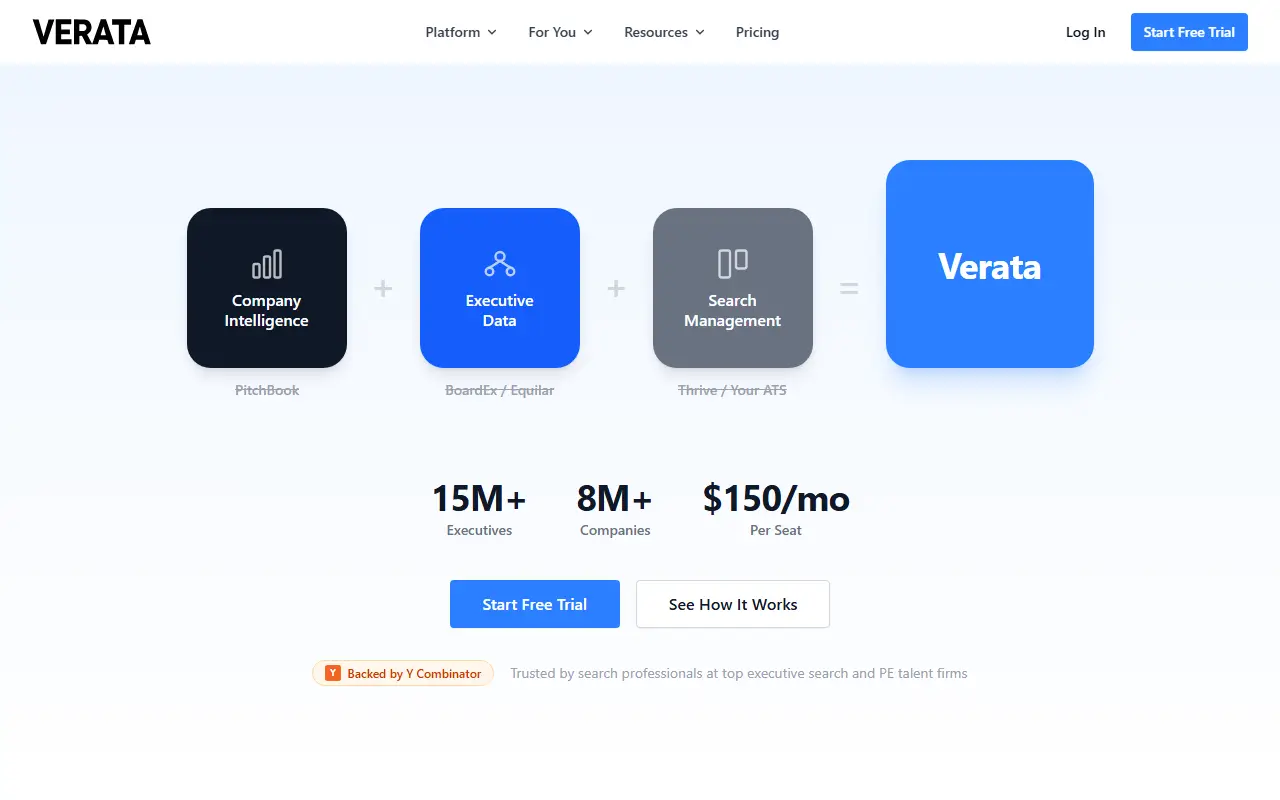Click the struck-through Thrive / Your ATS text
Viewport: 1280px width, 800px height.
pos(733,390)
